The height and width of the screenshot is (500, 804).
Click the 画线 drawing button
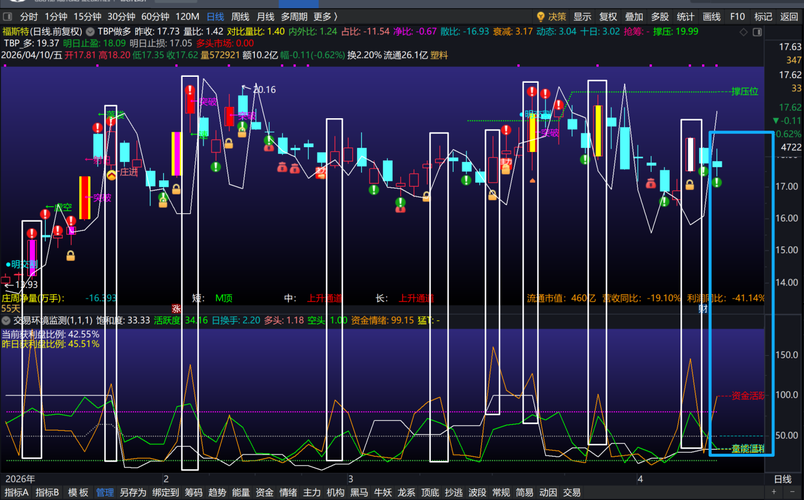[711, 17]
